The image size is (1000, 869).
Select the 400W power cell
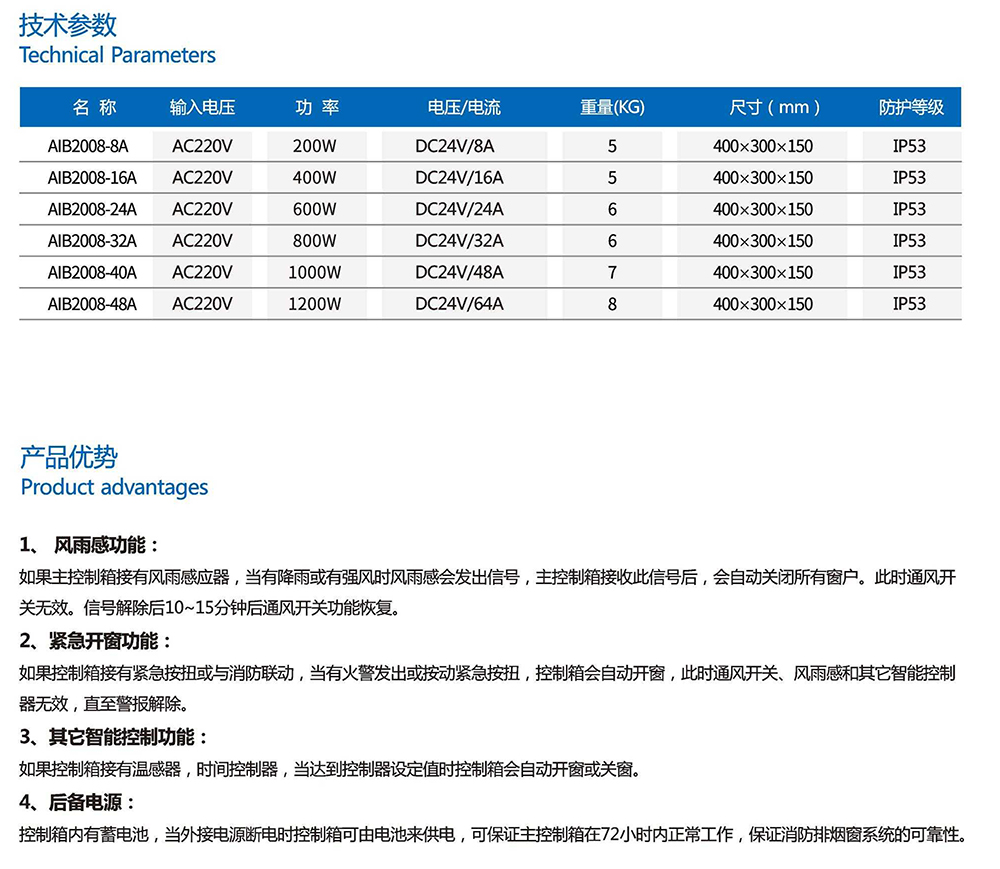coord(315,178)
